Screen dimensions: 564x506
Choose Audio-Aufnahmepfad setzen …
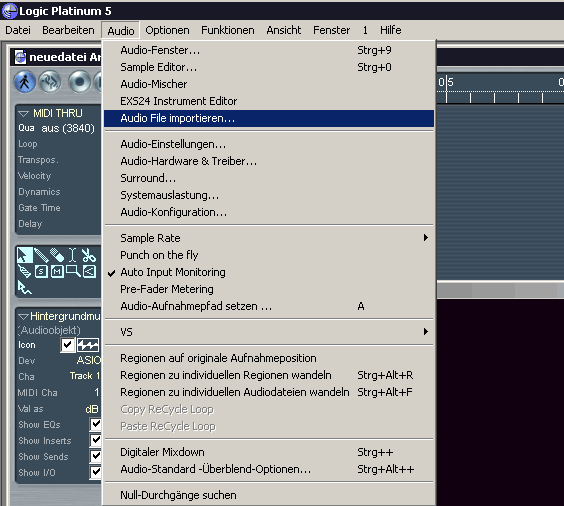click(x=269, y=306)
